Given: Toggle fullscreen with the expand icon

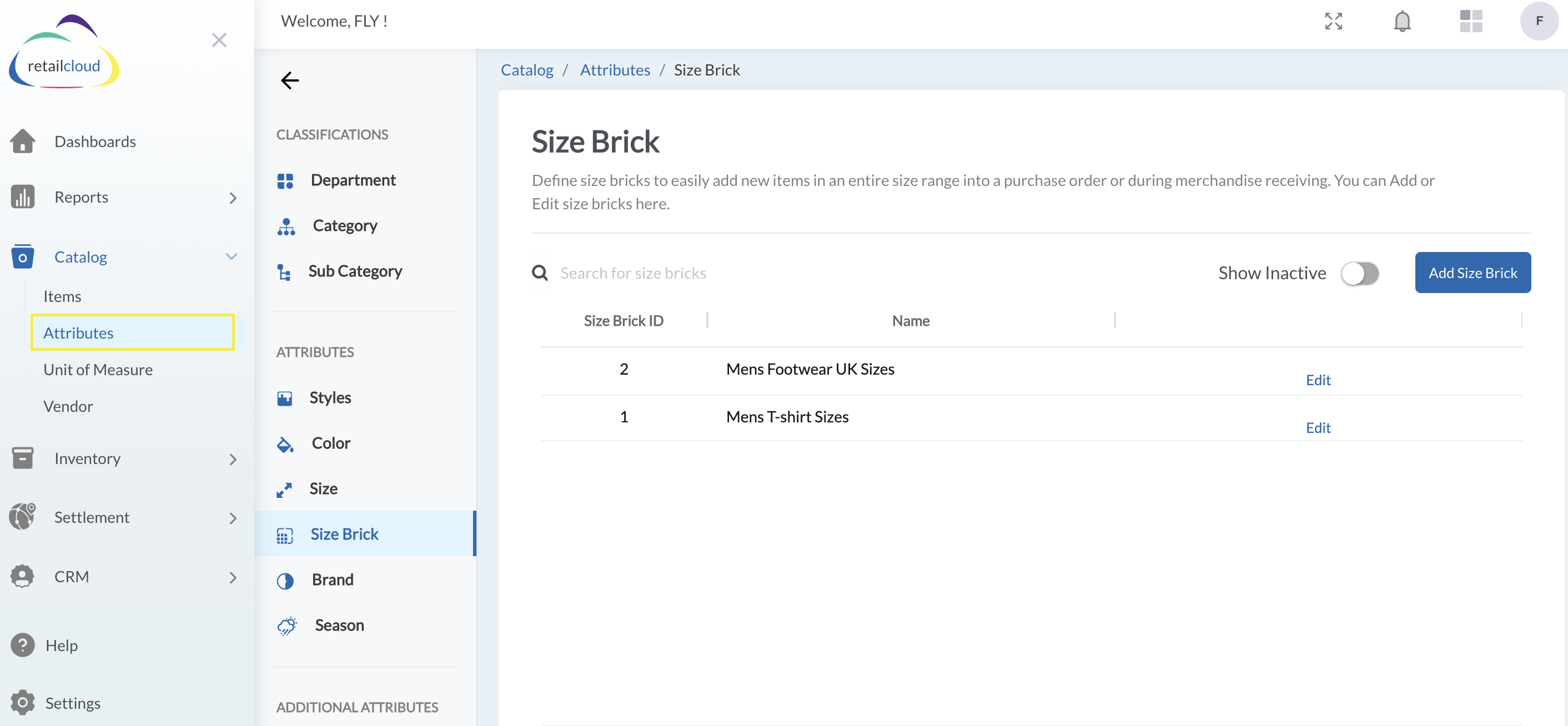Looking at the screenshot, I should point(1333,21).
